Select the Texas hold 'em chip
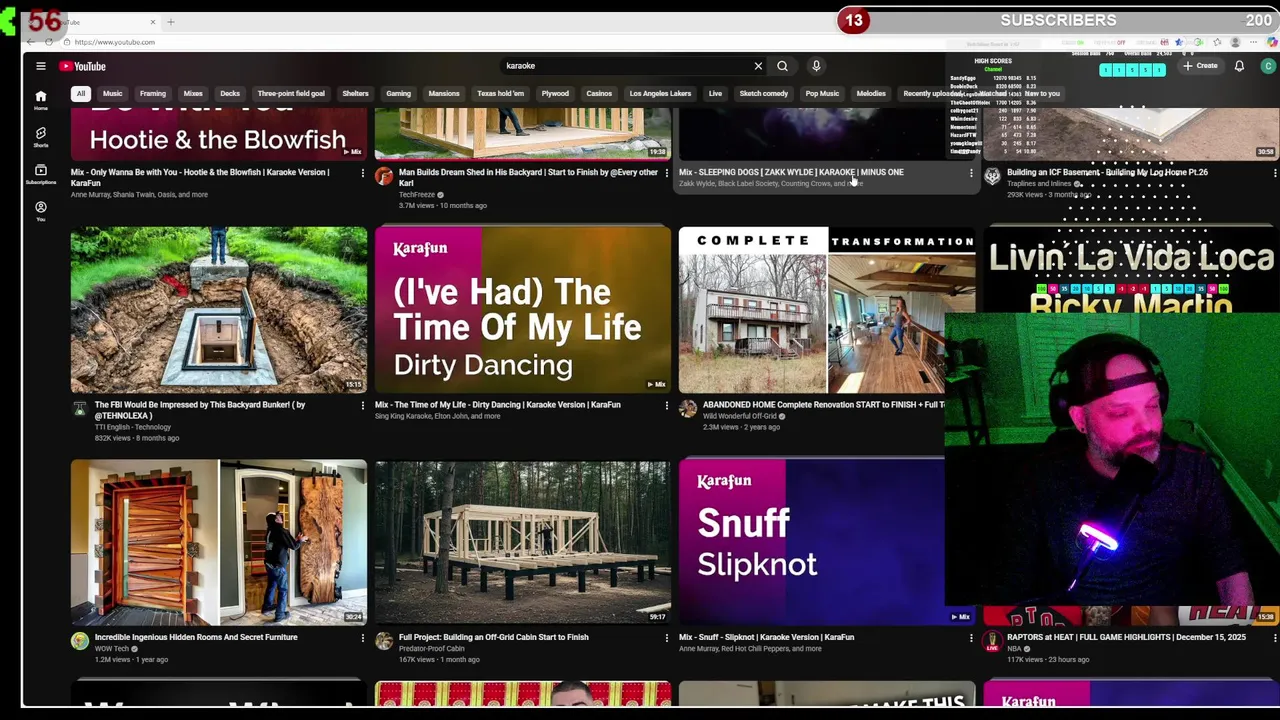Viewport: 1280px width, 720px height. click(500, 94)
